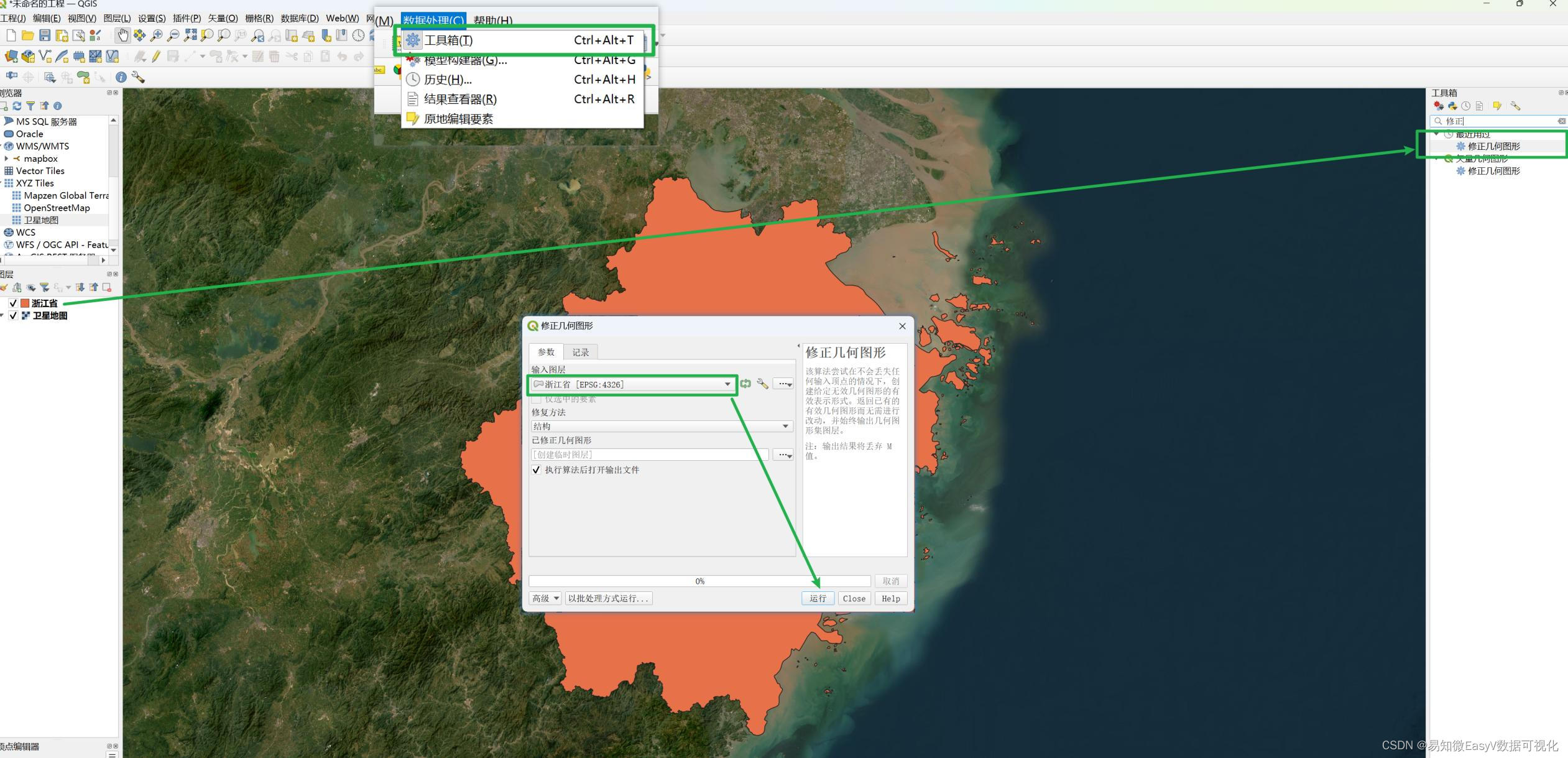Viewport: 1568px width, 758px height.
Task: Select 历史(H)... from the menu
Action: 448,80
